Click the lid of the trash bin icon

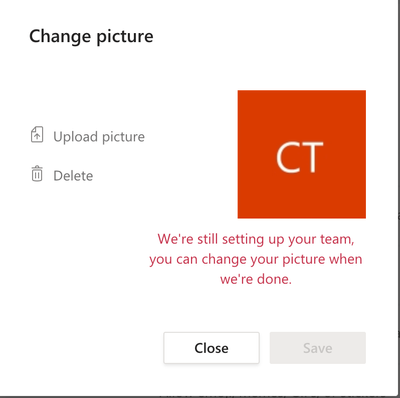coord(37,168)
